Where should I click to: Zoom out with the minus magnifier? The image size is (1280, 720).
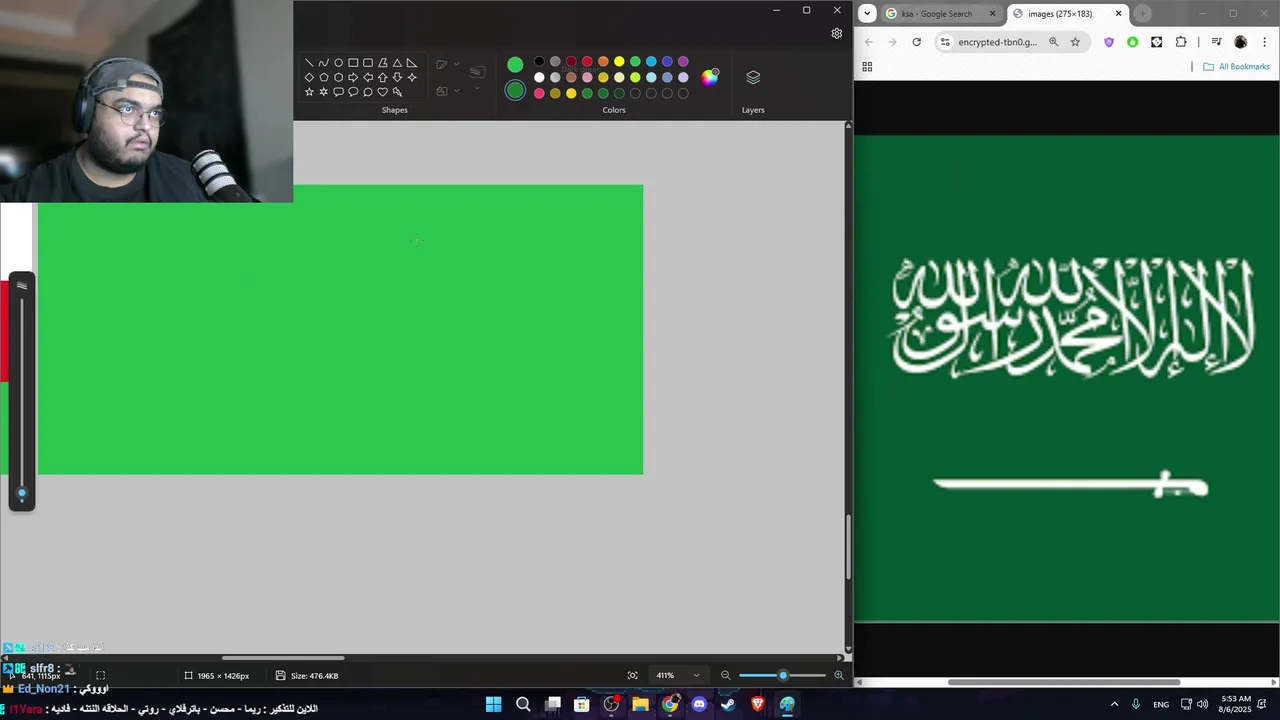[x=726, y=675]
